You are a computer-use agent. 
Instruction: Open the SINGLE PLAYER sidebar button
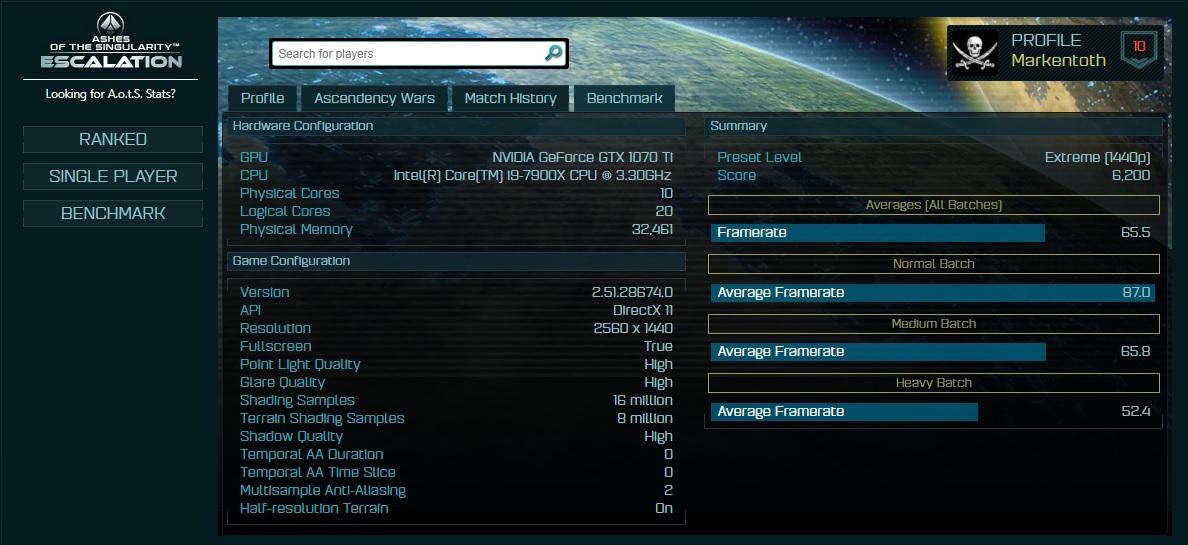[x=113, y=177]
